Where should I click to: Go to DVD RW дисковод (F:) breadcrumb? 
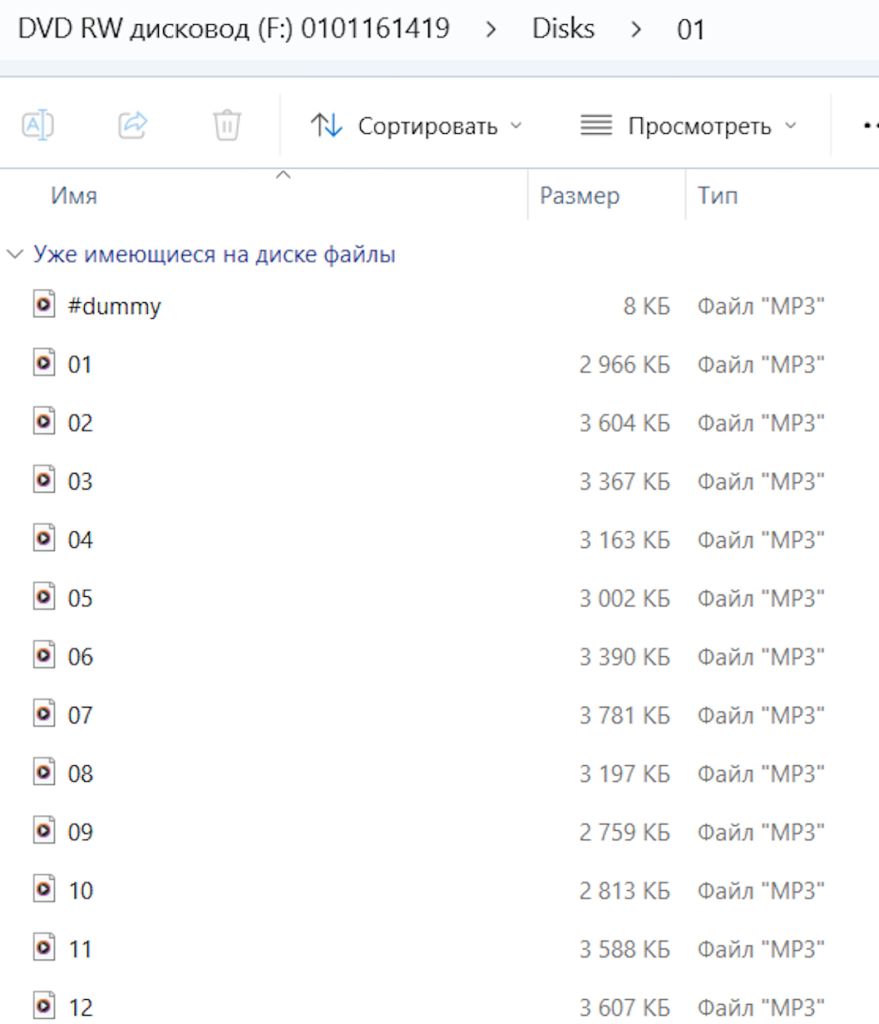click(x=234, y=29)
